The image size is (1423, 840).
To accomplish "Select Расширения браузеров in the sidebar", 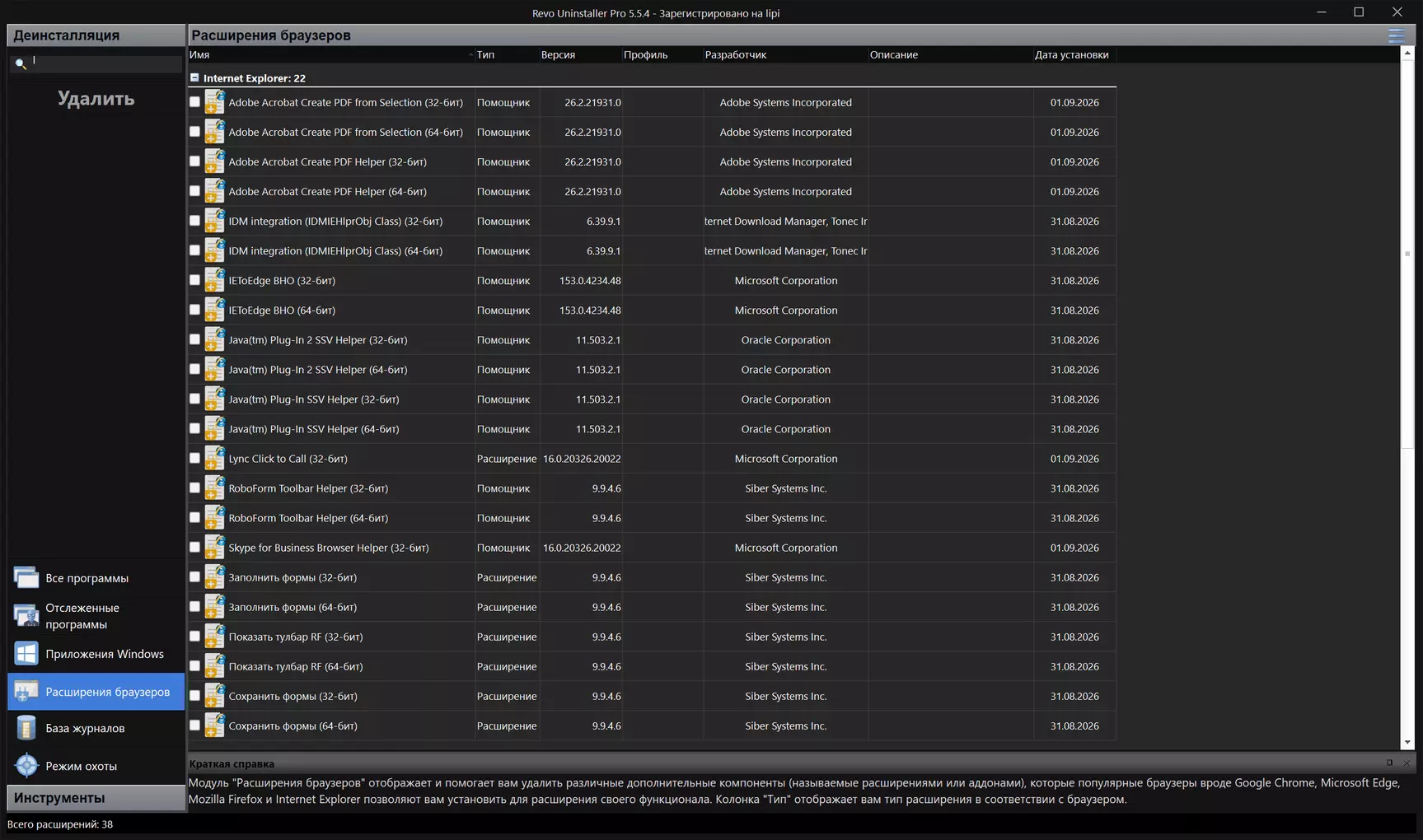I will [x=96, y=692].
